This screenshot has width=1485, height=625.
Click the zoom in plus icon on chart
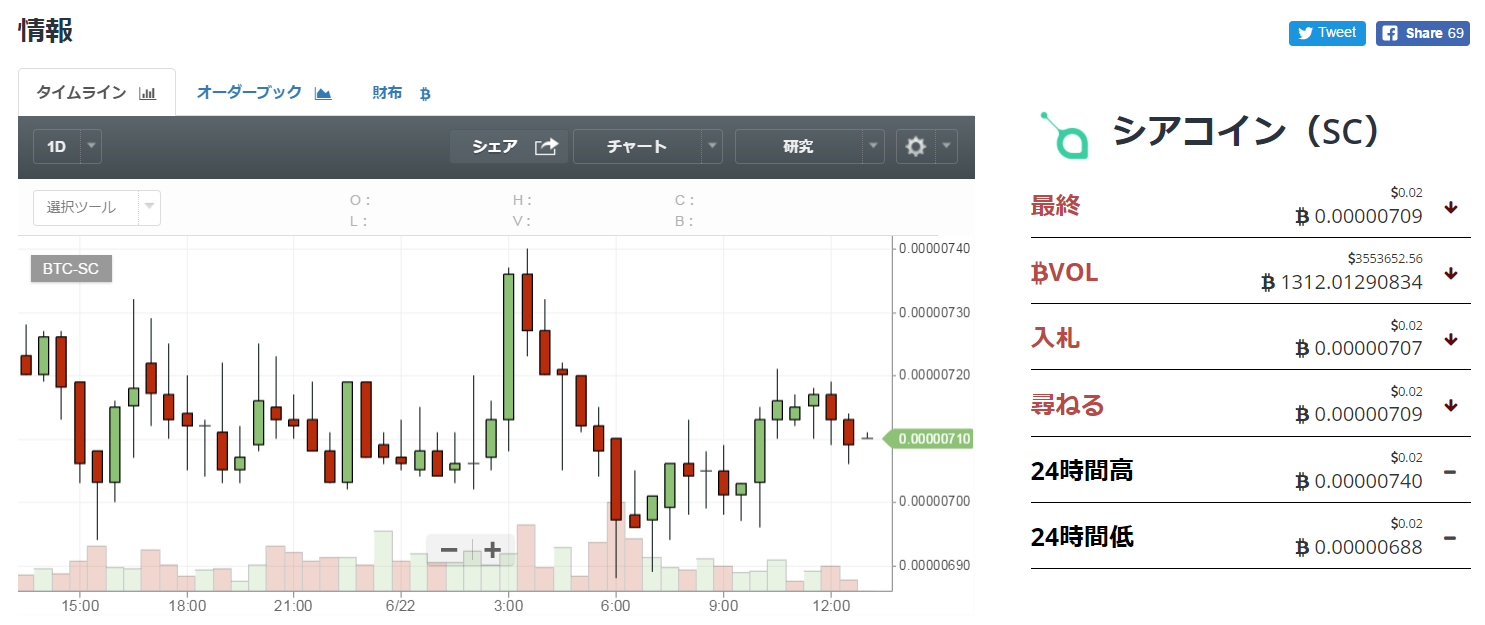[492, 550]
